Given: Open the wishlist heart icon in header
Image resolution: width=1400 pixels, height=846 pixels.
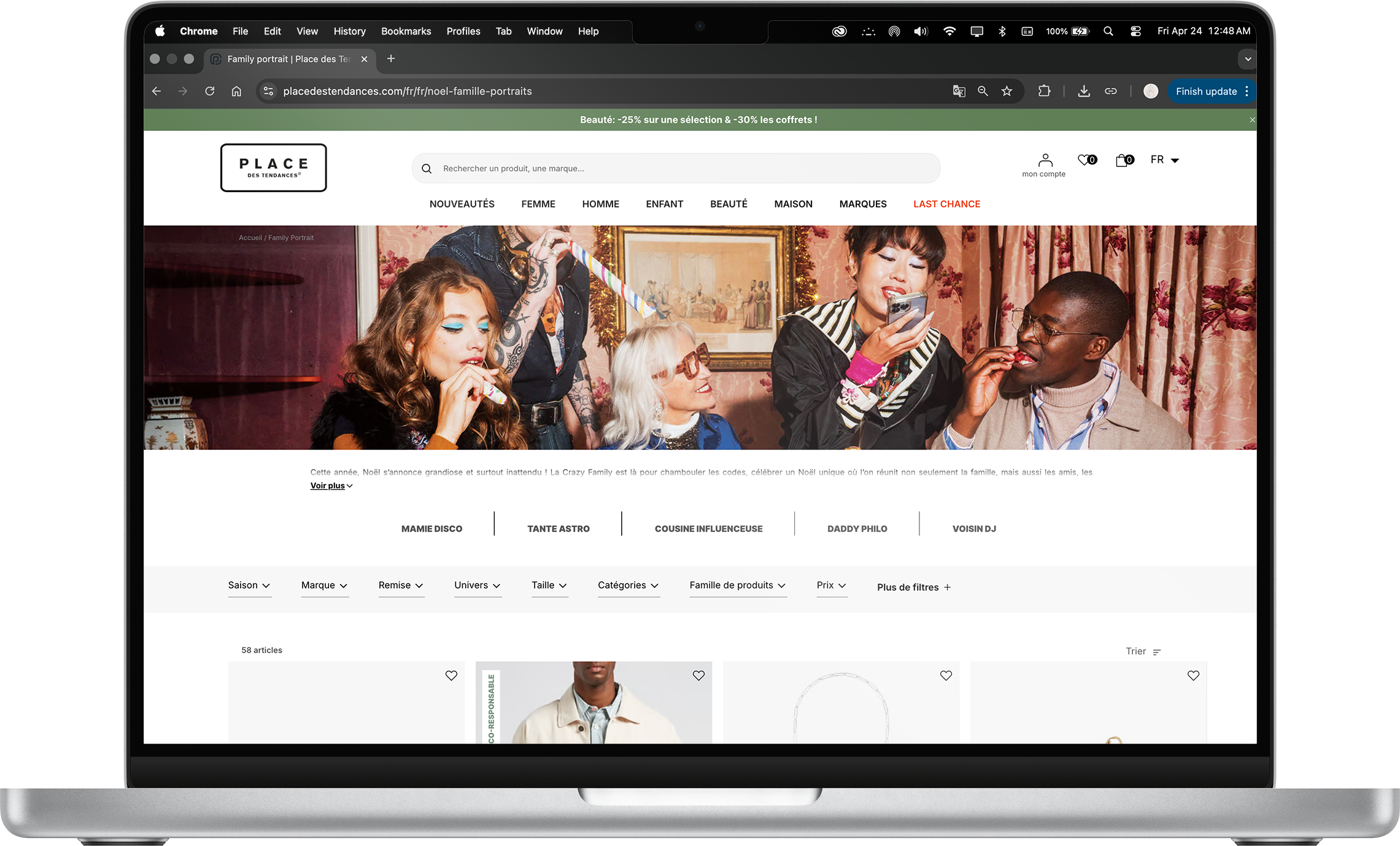Looking at the screenshot, I should pos(1086,160).
